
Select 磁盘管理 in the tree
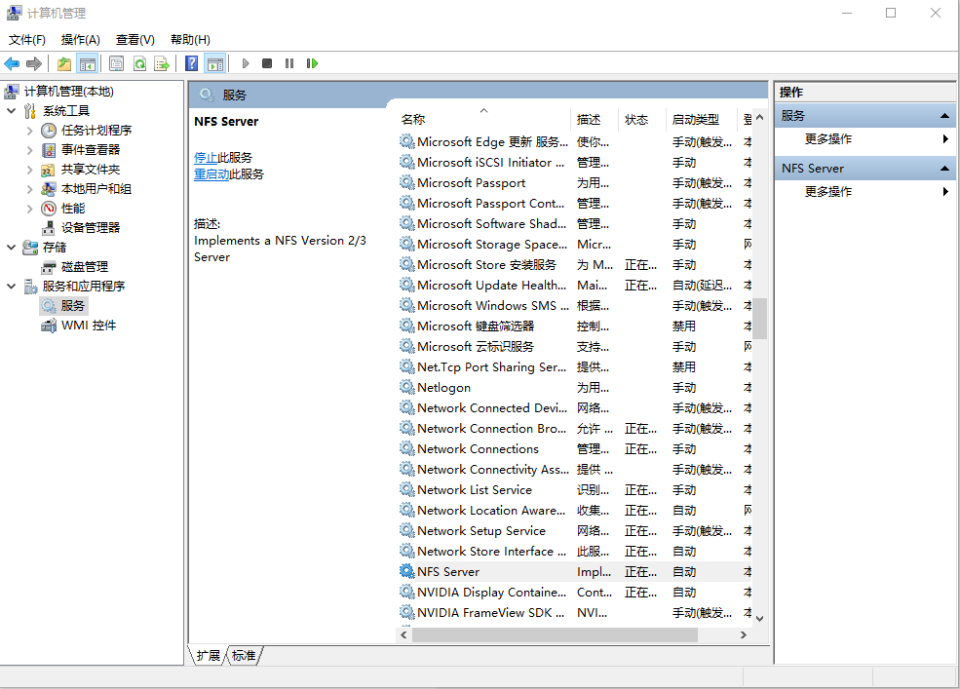point(84,267)
